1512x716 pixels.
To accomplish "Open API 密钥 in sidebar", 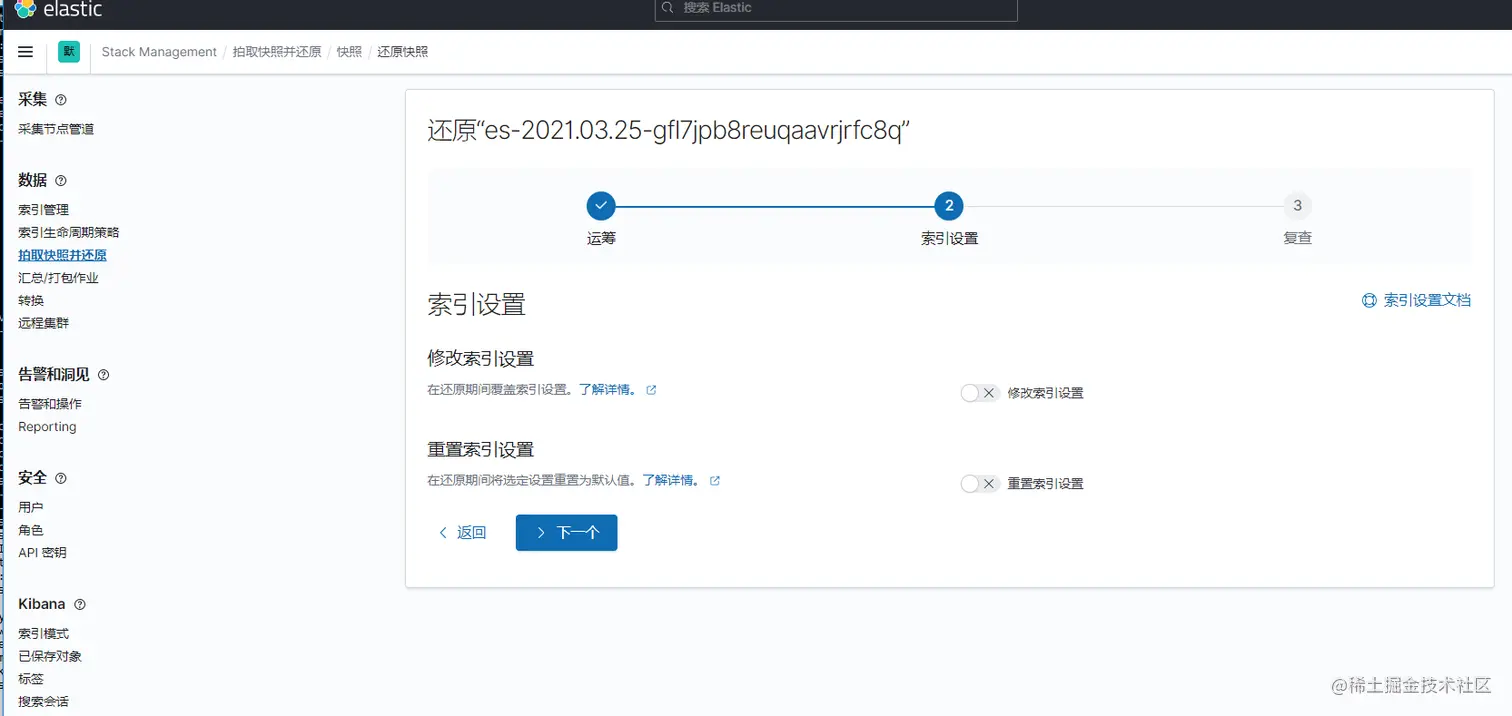I will coord(42,553).
